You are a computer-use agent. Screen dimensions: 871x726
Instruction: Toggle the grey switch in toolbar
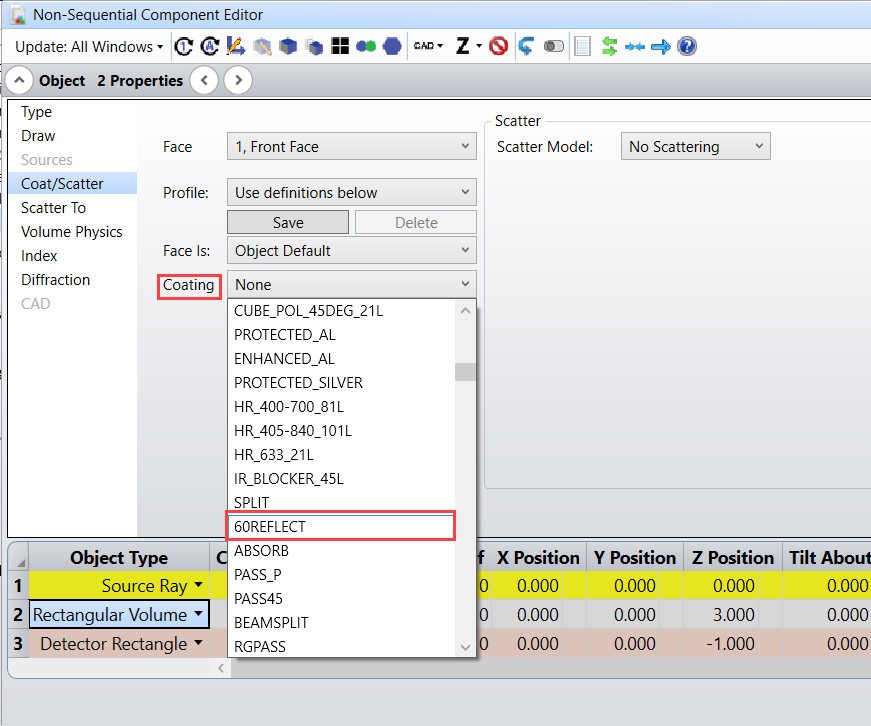click(553, 47)
